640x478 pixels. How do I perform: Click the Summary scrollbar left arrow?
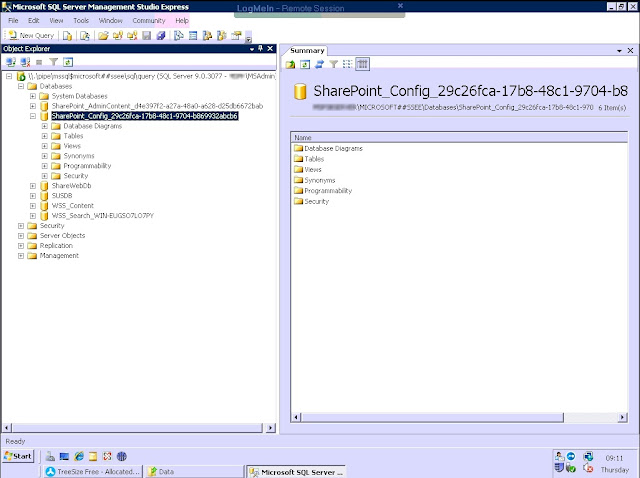(296, 417)
